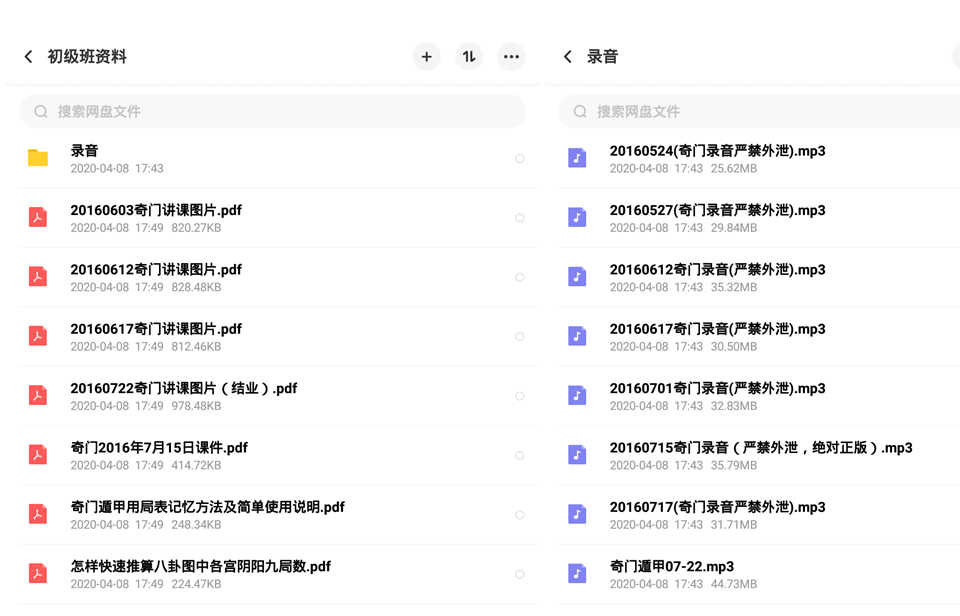Viewport: 960px width, 616px height.
Task: Open 20160715奇门录音（严禁外泄，绝对正版）.mp3
Action: click(x=761, y=448)
